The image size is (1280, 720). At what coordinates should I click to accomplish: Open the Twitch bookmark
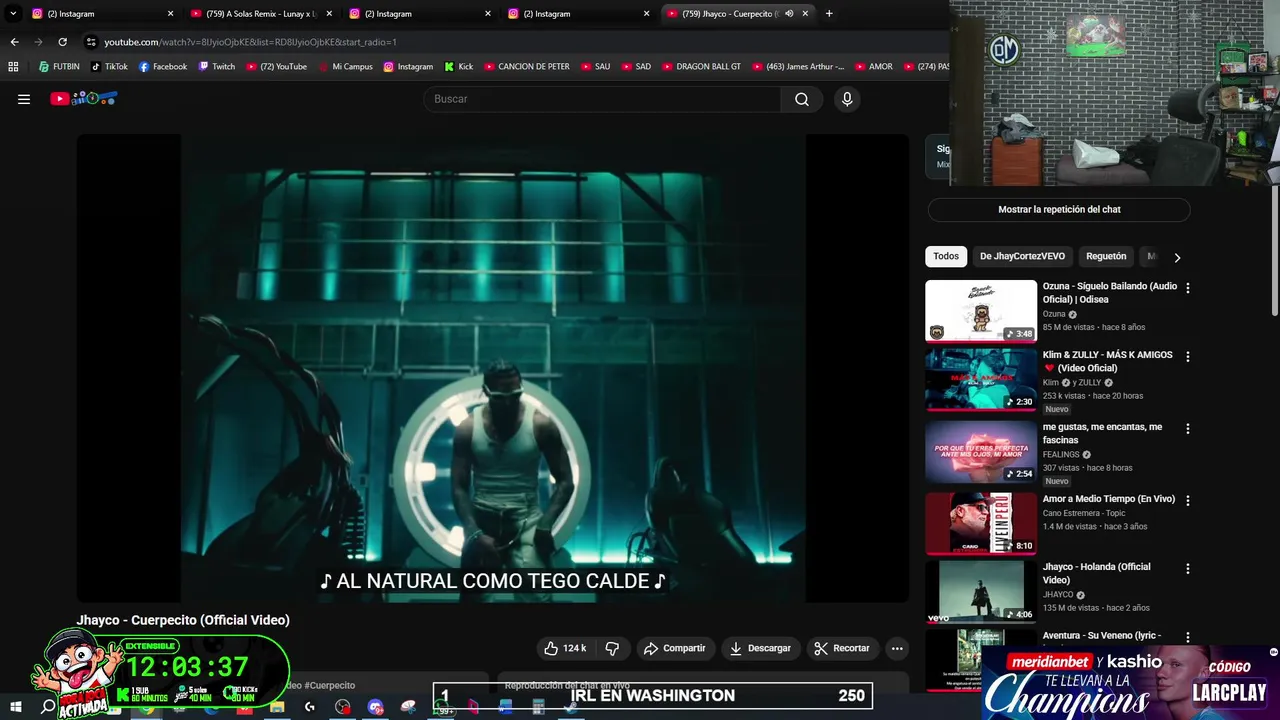217,67
